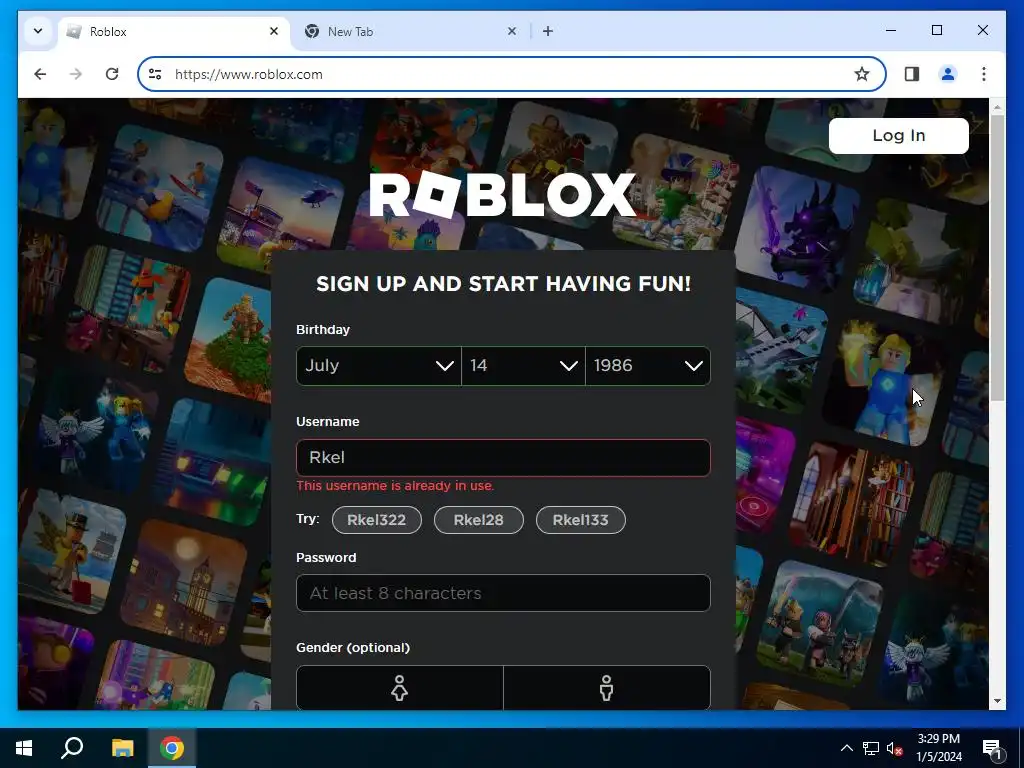Click the clock tower night game thumbnail
This screenshot has height=768, width=1024.
click(185, 583)
